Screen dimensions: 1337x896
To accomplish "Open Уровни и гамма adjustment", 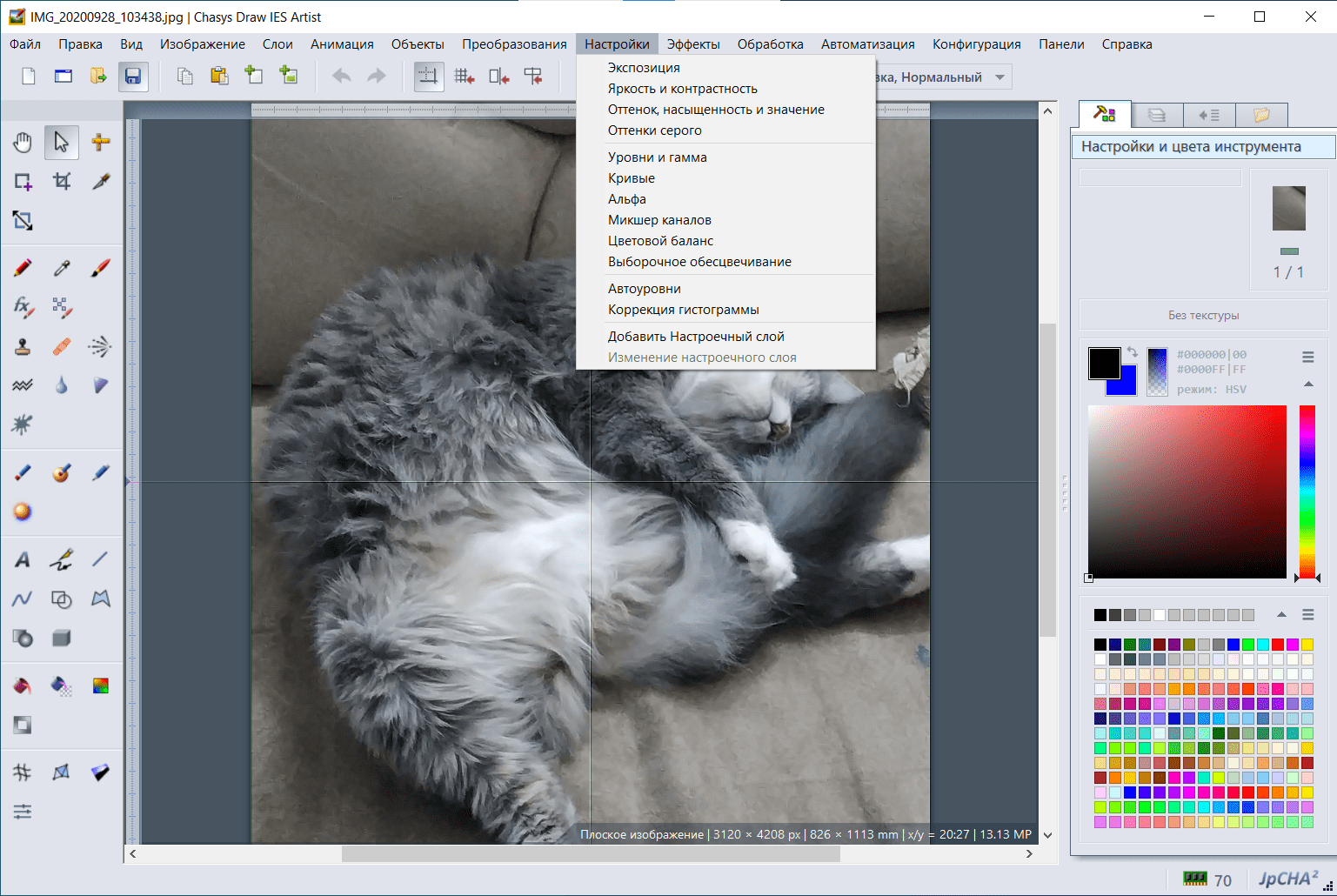I will pyautogui.click(x=658, y=157).
